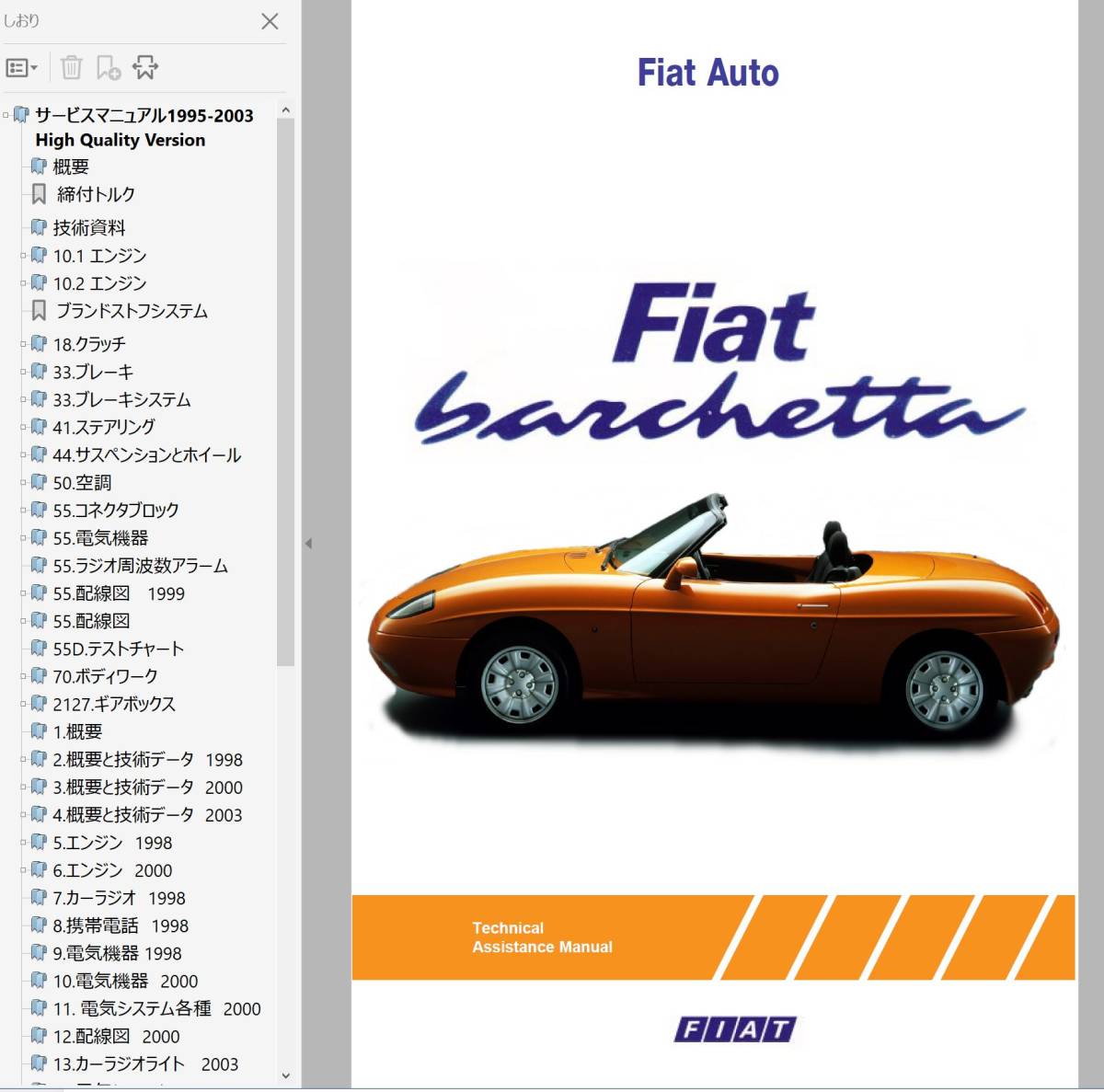Open the 10.電気機器 2000 bookmark
Screen dimensions: 1104x1092
click(x=125, y=981)
